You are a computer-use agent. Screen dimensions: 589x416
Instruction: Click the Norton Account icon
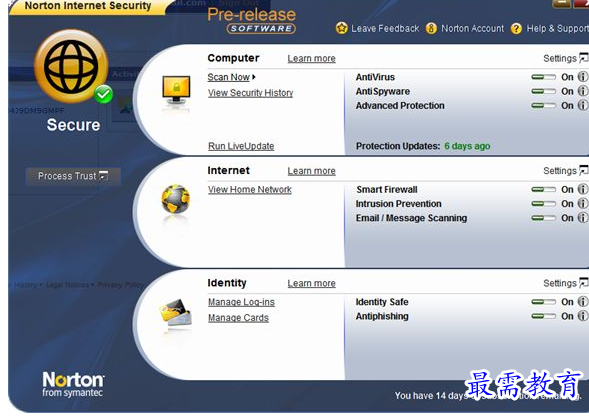click(x=431, y=28)
